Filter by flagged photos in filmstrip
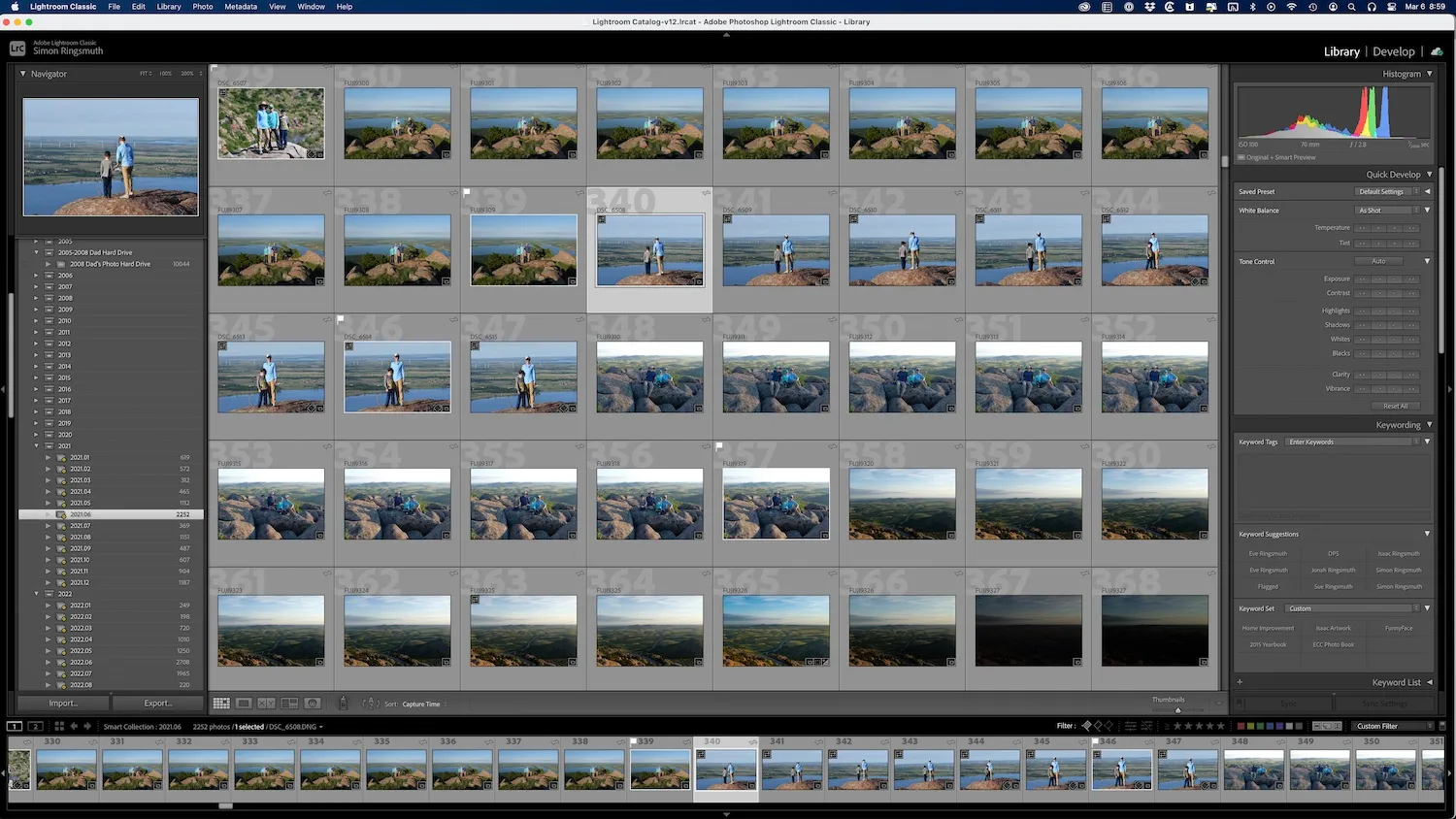Image resolution: width=1456 pixels, height=819 pixels. (1087, 726)
